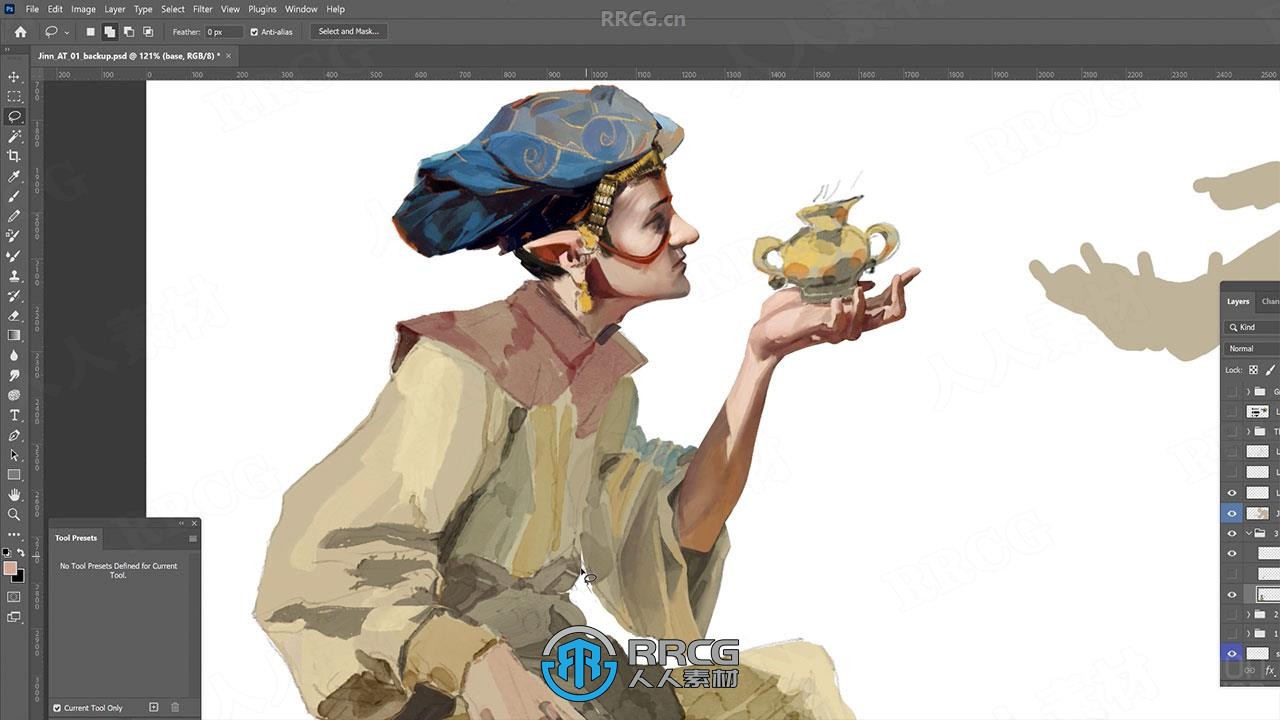Viewport: 1280px width, 720px height.
Task: Select the Path Selection tool
Action: (14, 455)
